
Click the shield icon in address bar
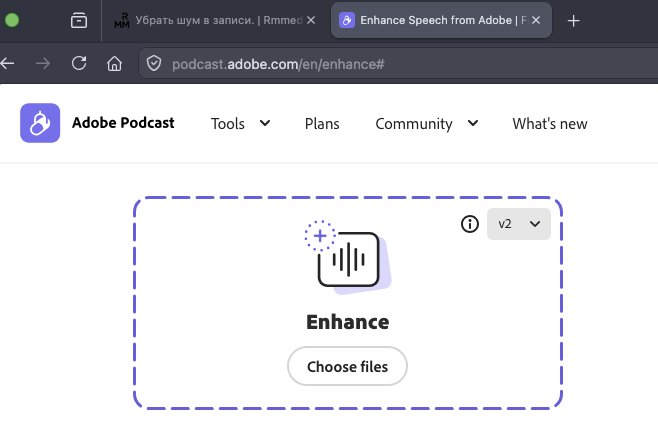pos(154,64)
